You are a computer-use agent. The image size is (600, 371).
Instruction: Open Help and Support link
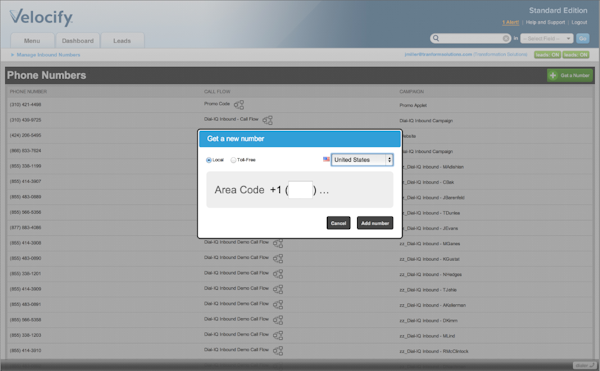pyautogui.click(x=545, y=23)
